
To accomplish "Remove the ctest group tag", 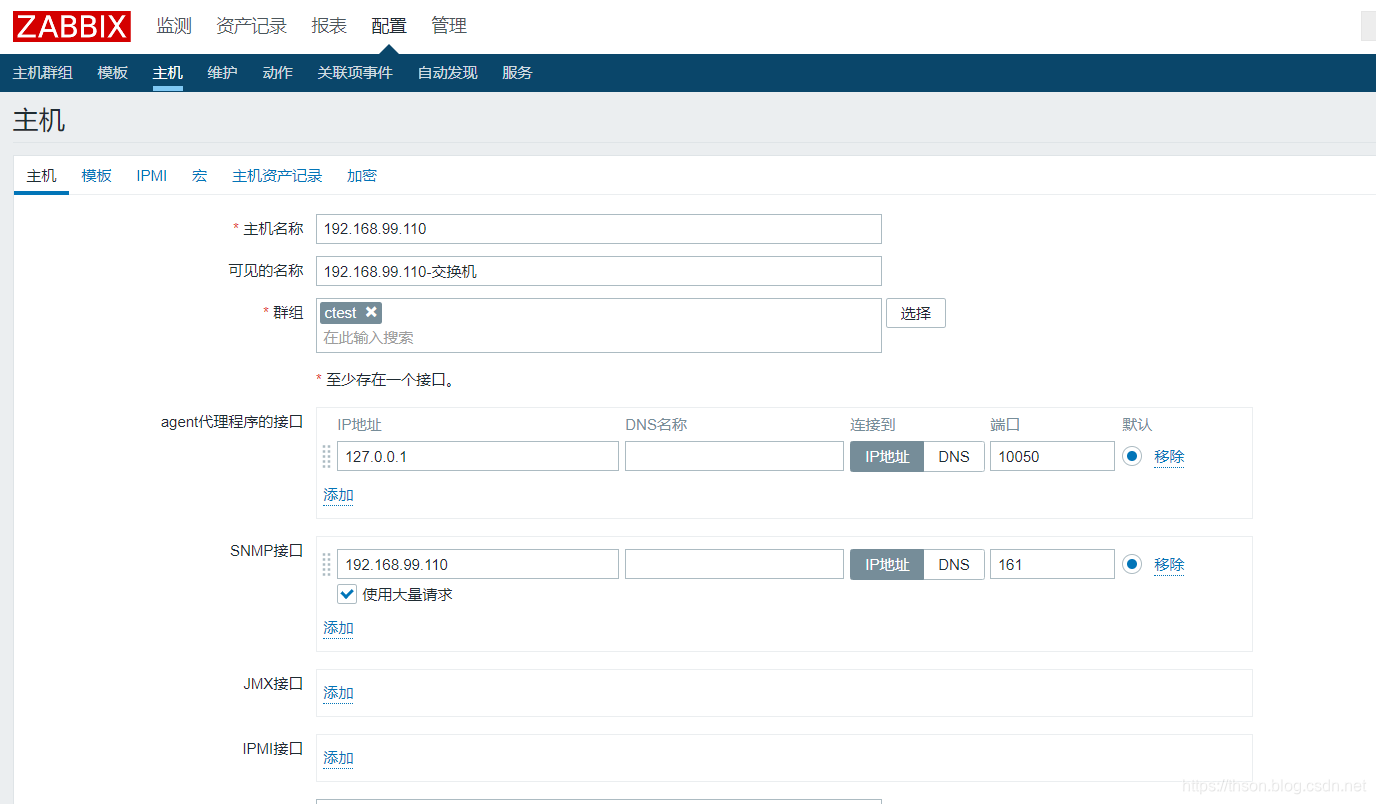I will pyautogui.click(x=371, y=312).
